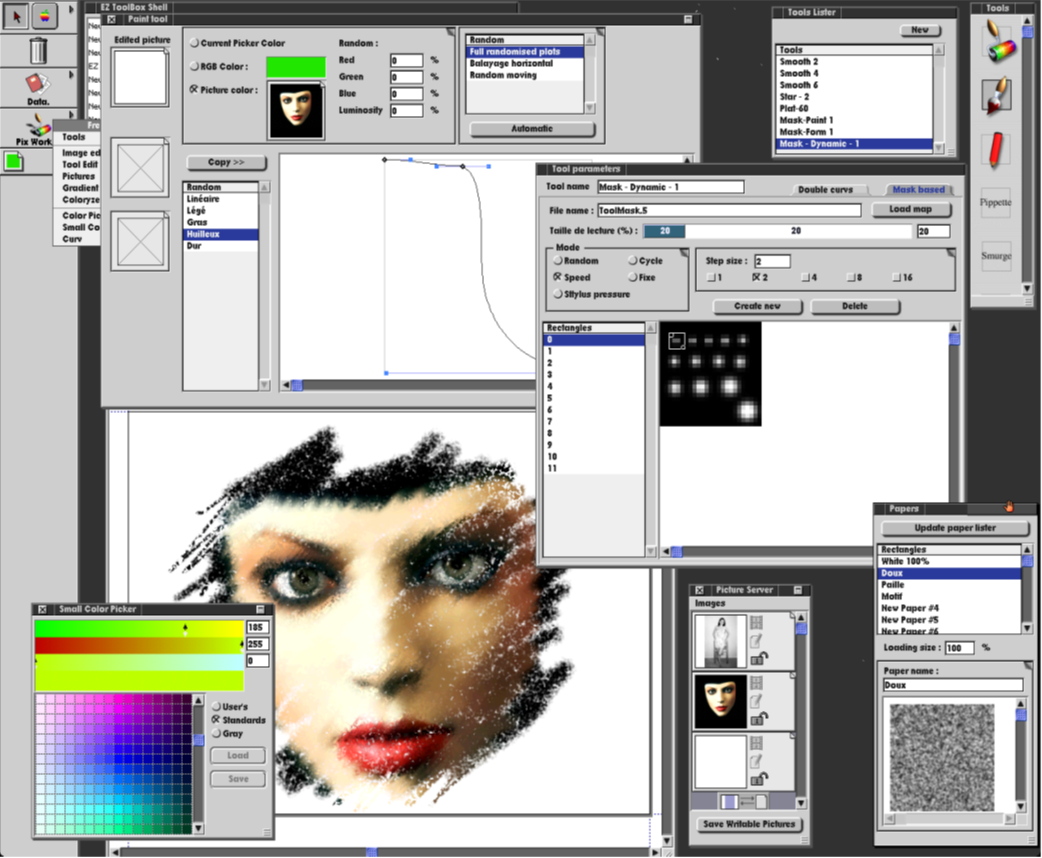This screenshot has height=858, width=1042.
Task: Enable the Random mode radio button
Action: [558, 261]
